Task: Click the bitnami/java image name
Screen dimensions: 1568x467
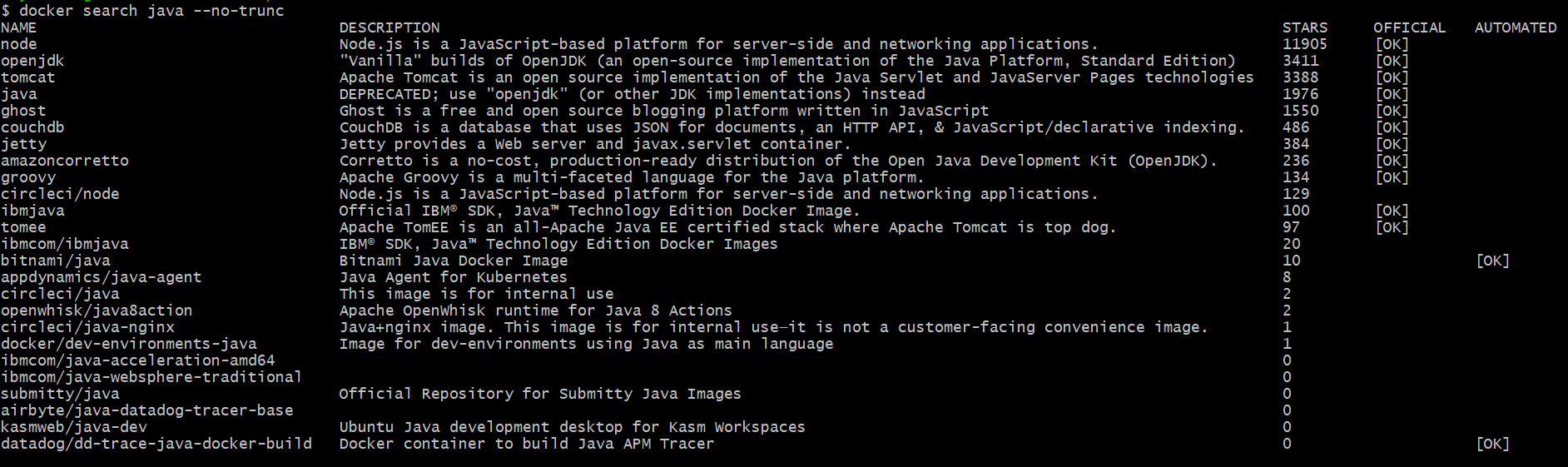Action: pyautogui.click(x=56, y=261)
